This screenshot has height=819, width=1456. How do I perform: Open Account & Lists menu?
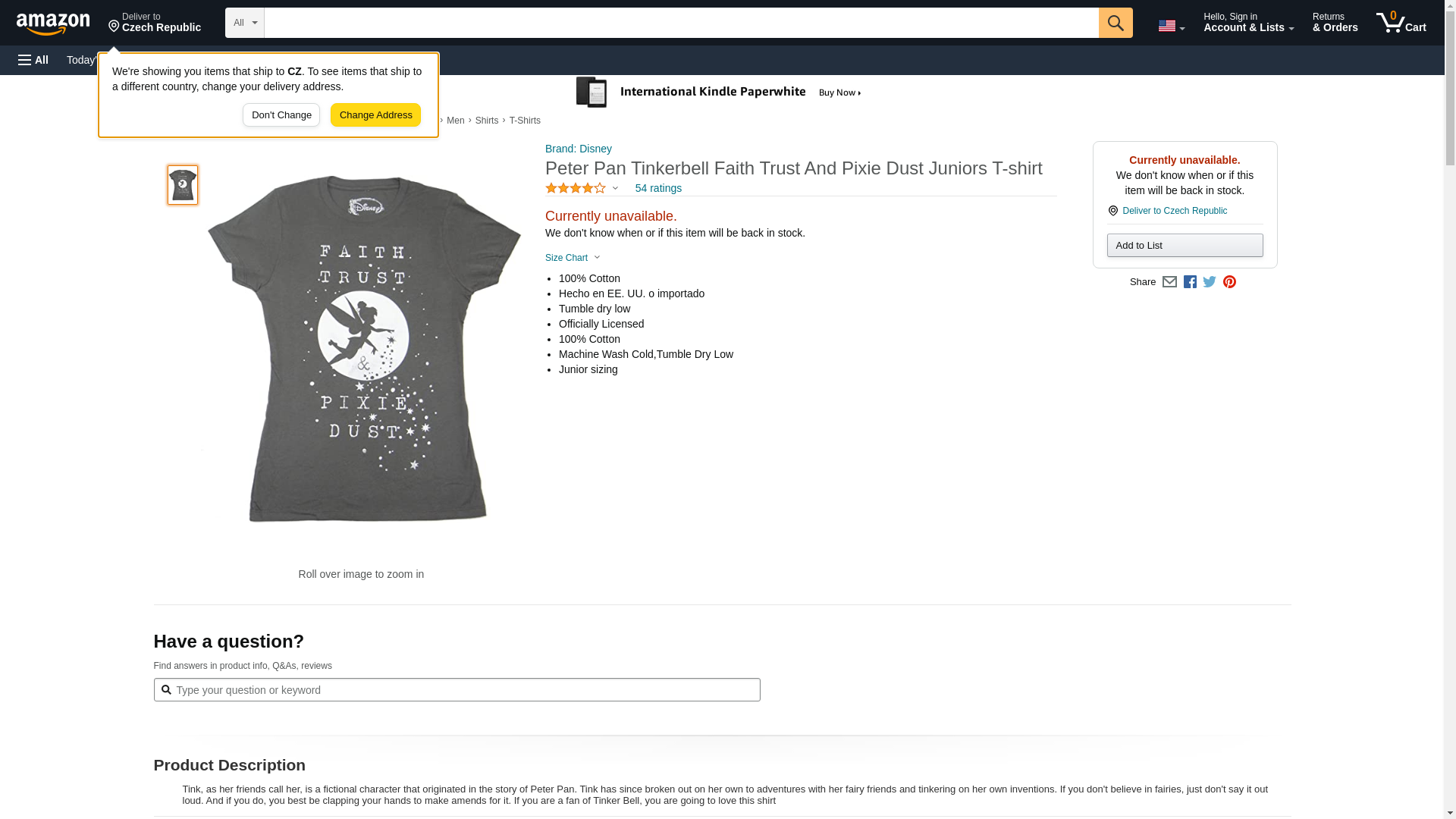[1248, 23]
